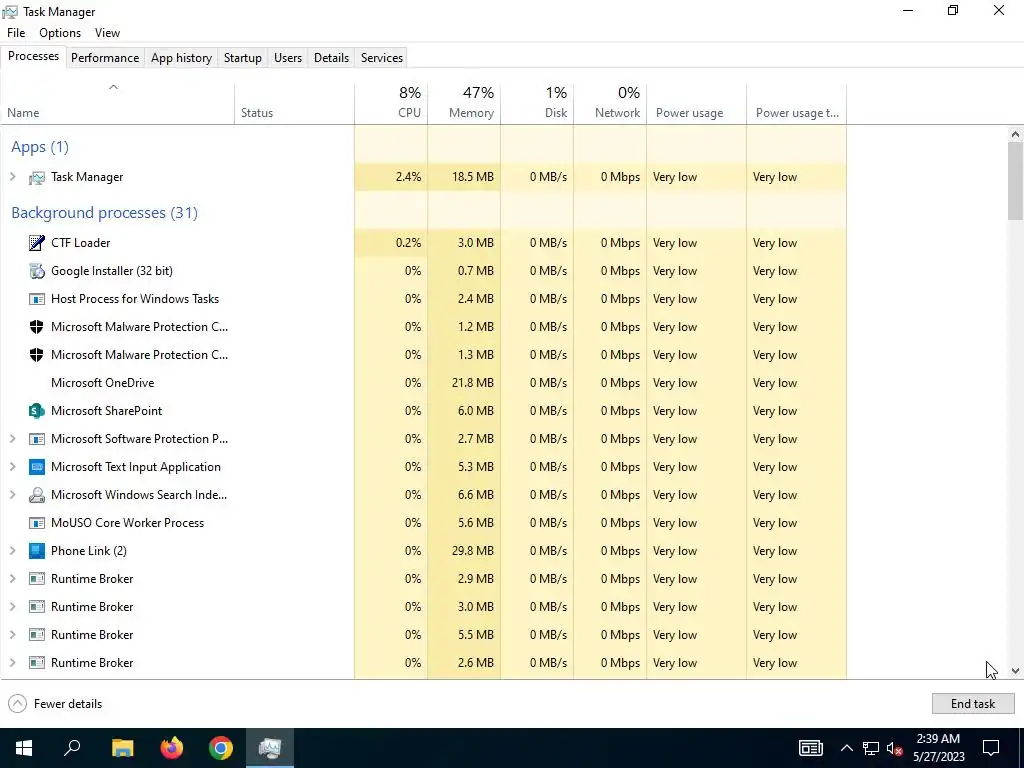Click the MoUSO Core Worker Process icon

(x=37, y=523)
